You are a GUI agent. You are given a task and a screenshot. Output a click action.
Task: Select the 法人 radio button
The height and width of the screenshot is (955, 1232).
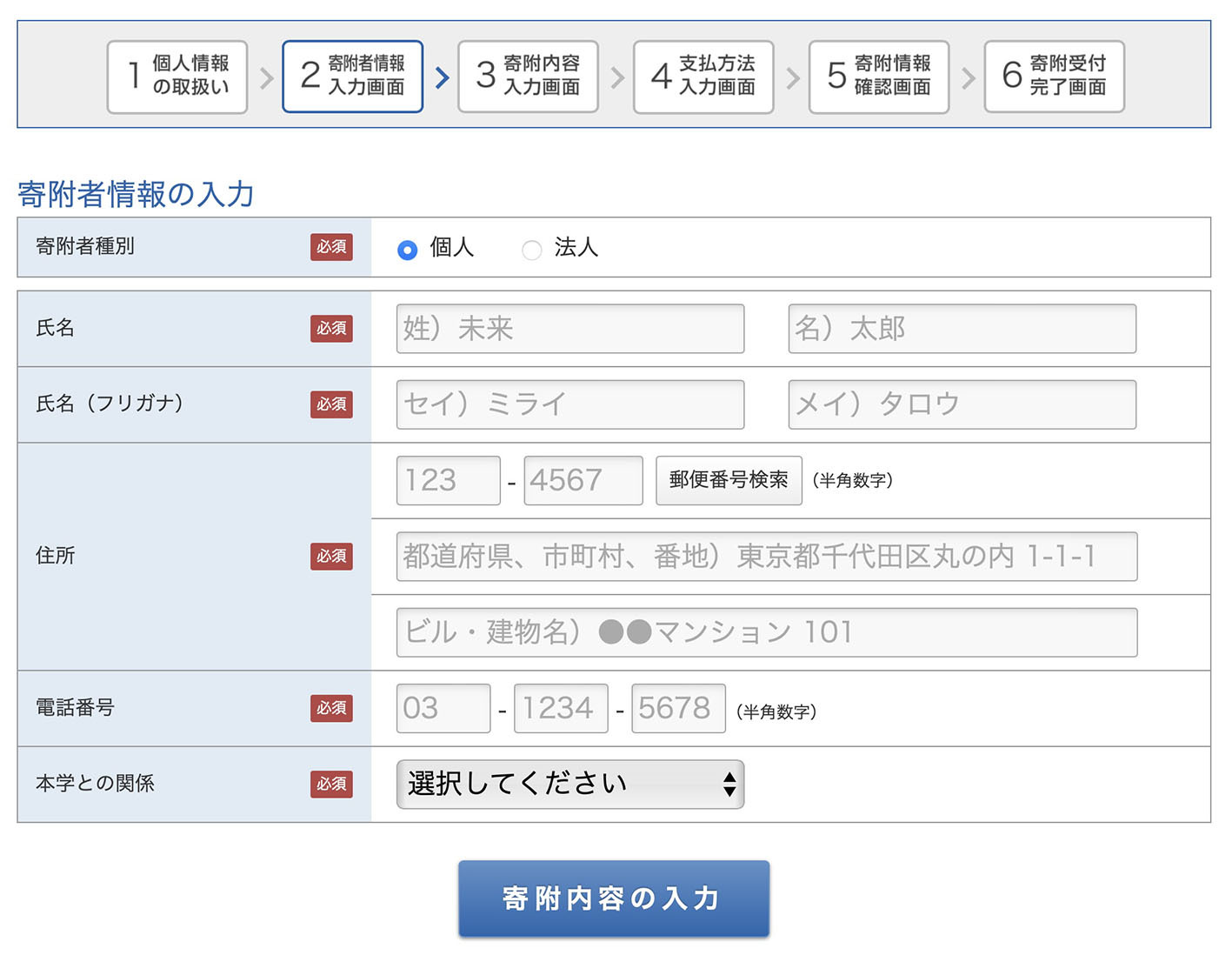pos(531,250)
